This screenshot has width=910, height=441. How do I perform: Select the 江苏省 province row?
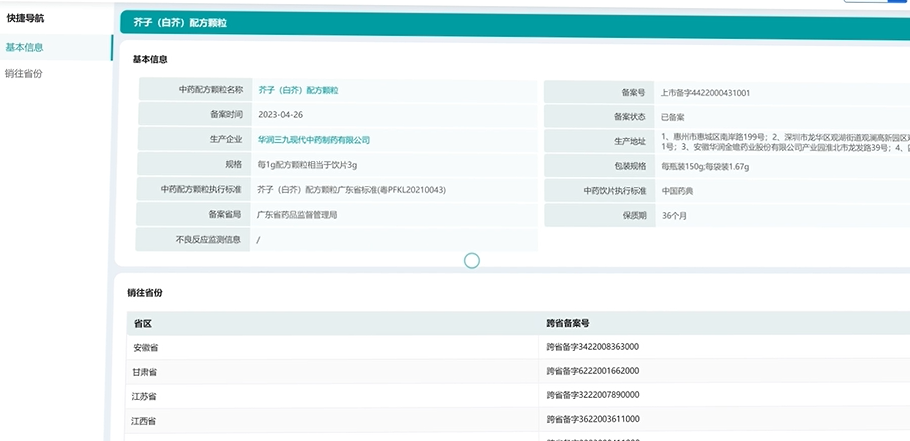click(146, 396)
